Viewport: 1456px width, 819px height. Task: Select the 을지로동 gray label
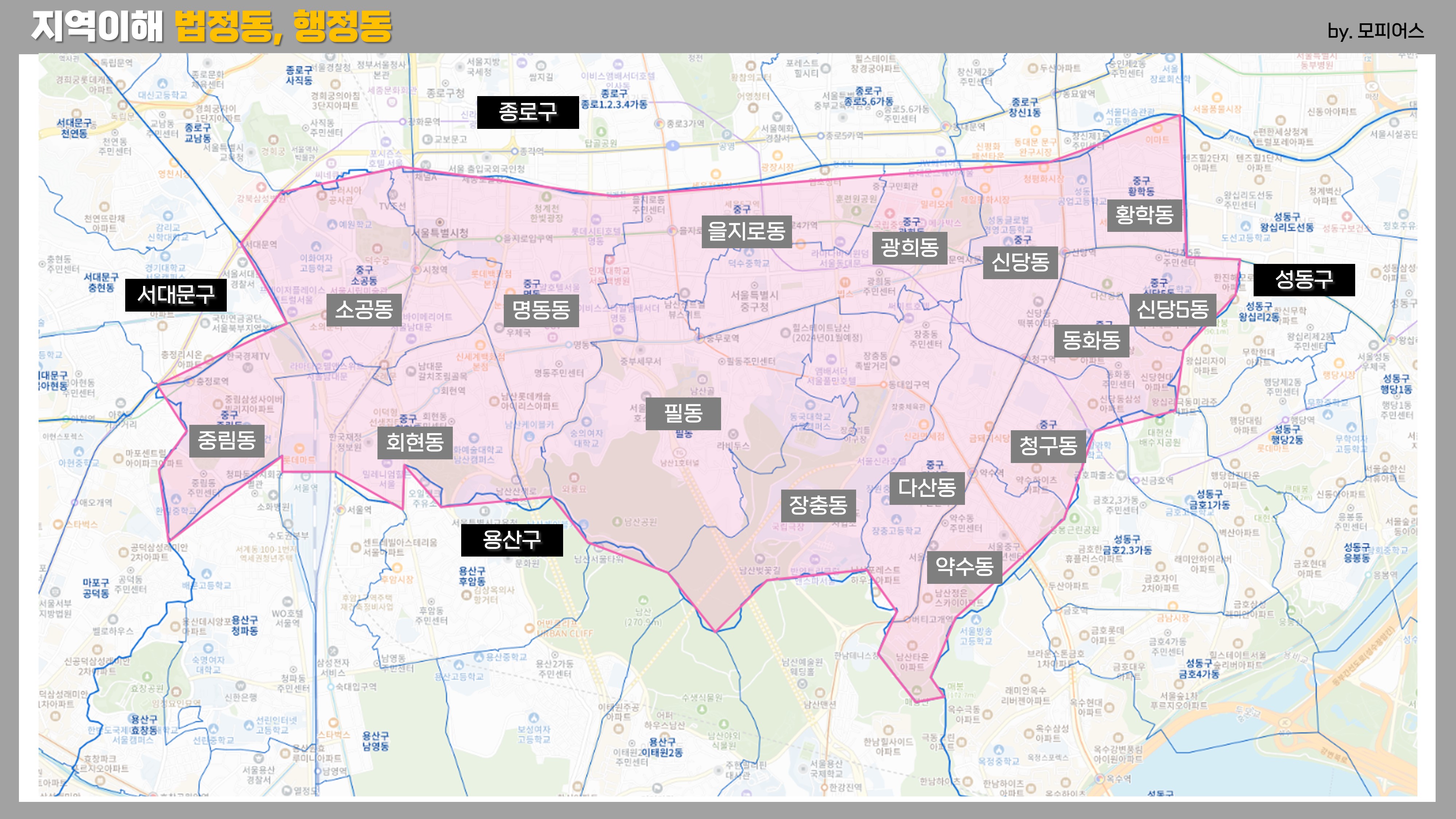click(746, 231)
